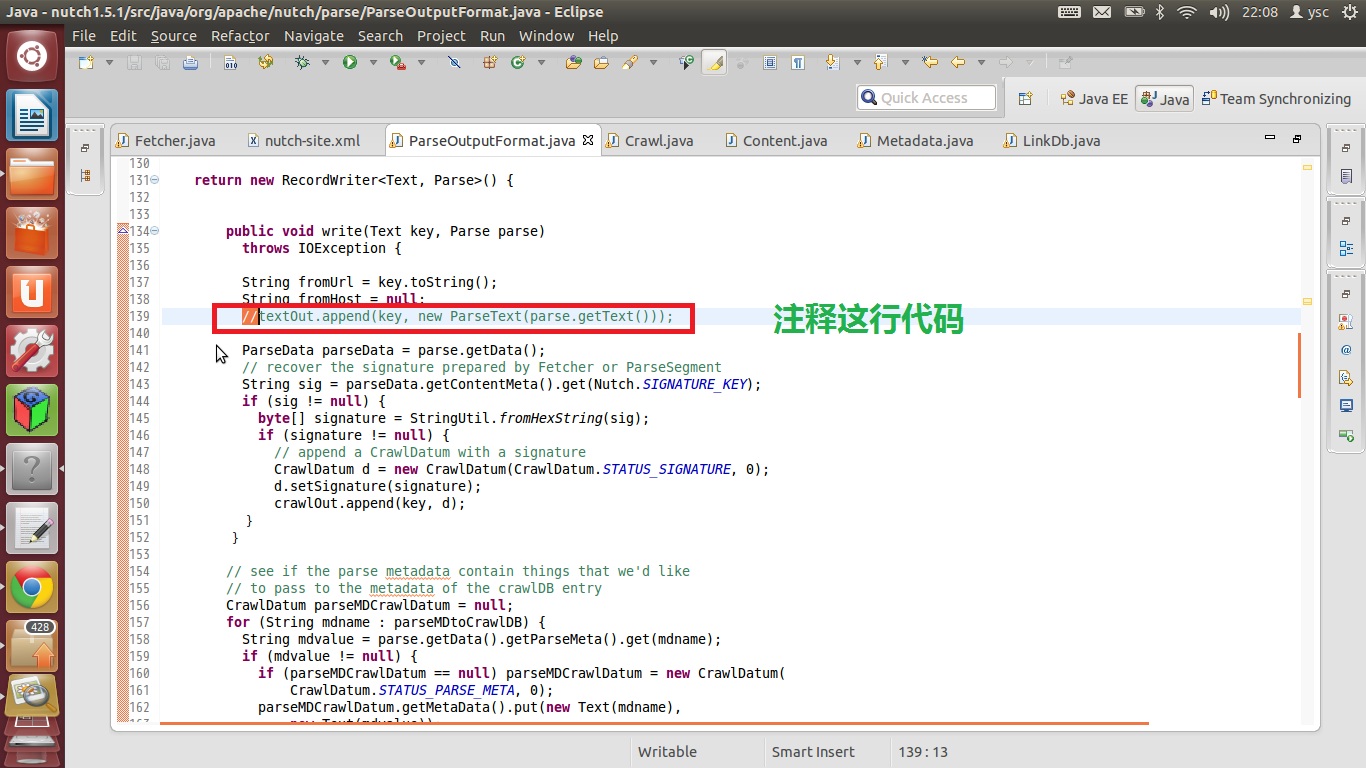This screenshot has width=1366, height=768.
Task: Click the Open Type icon
Action: pyautogui.click(x=574, y=62)
